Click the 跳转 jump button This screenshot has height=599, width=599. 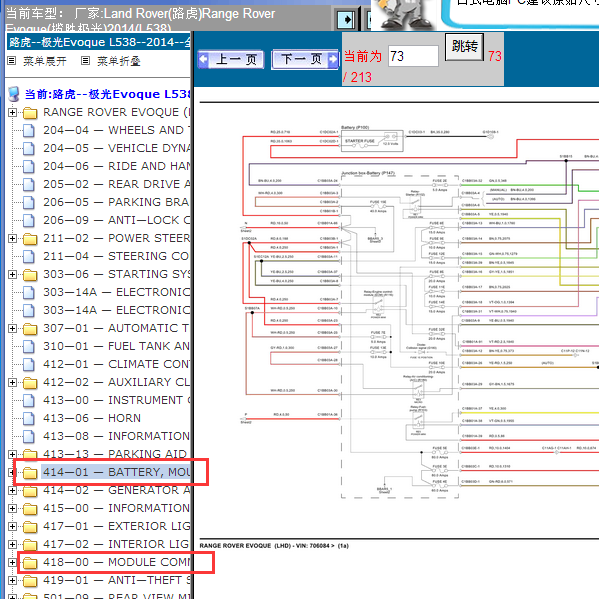click(x=464, y=47)
